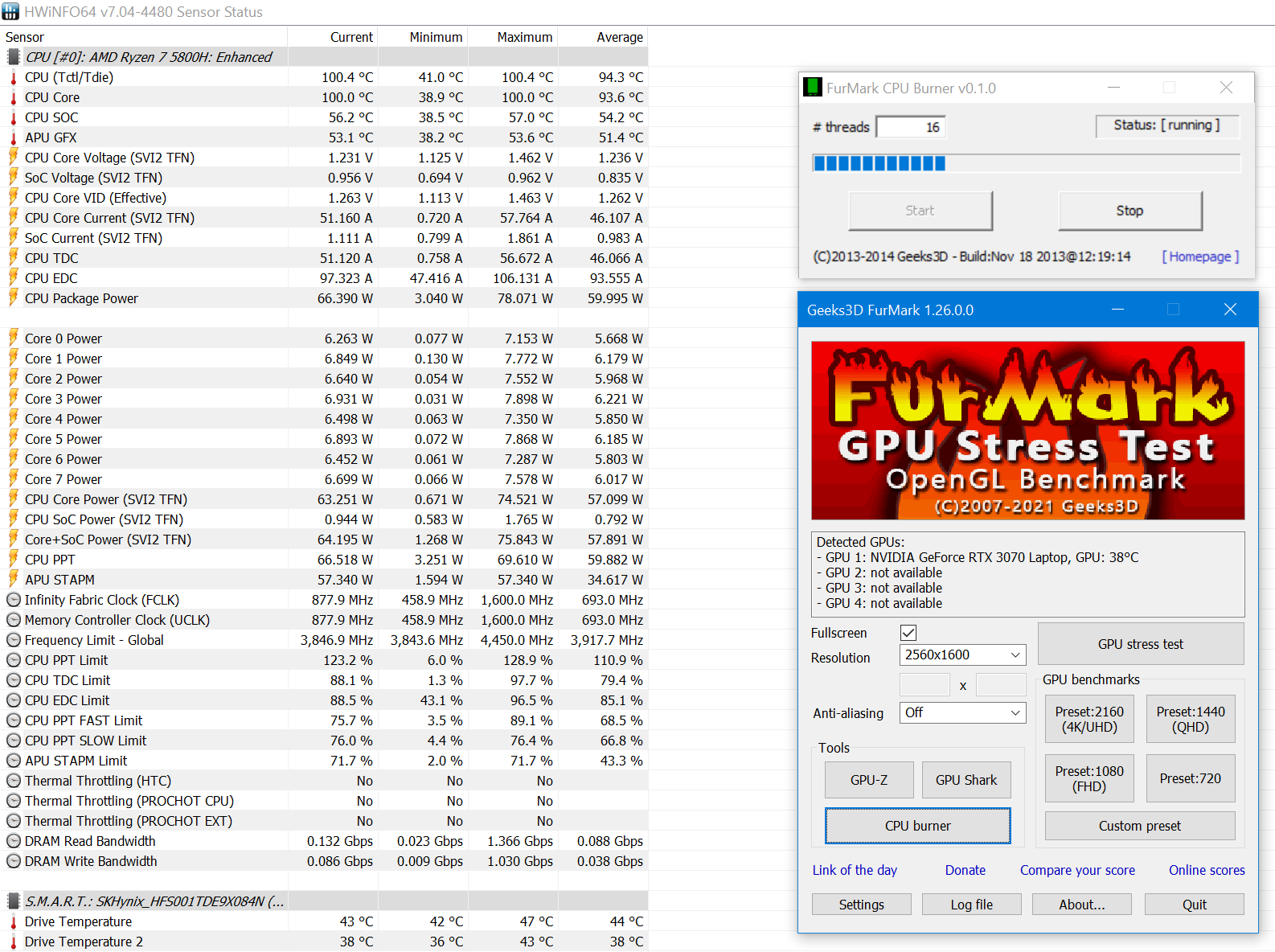Click the HWiNFO64 title bar app icon
This screenshot has width=1275, height=952.
tap(10, 12)
